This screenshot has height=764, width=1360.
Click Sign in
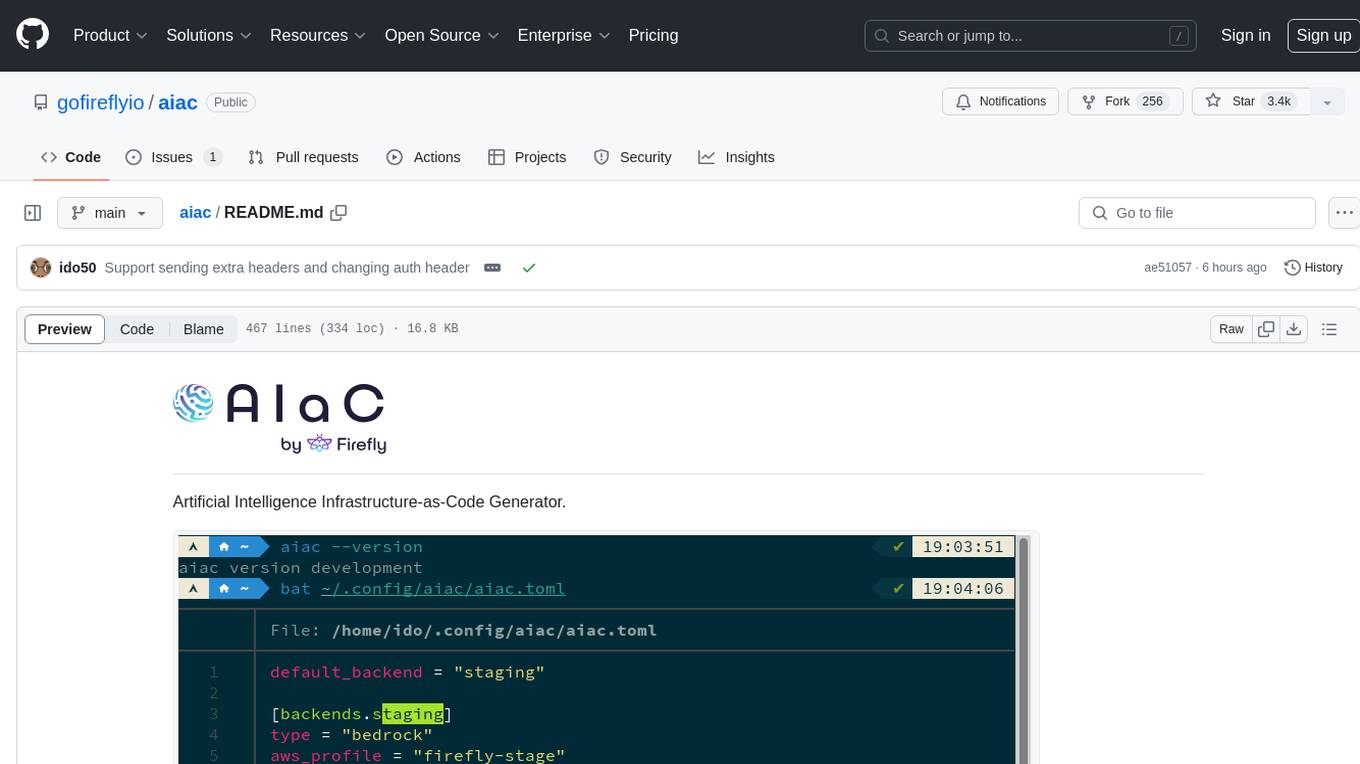[1245, 35]
